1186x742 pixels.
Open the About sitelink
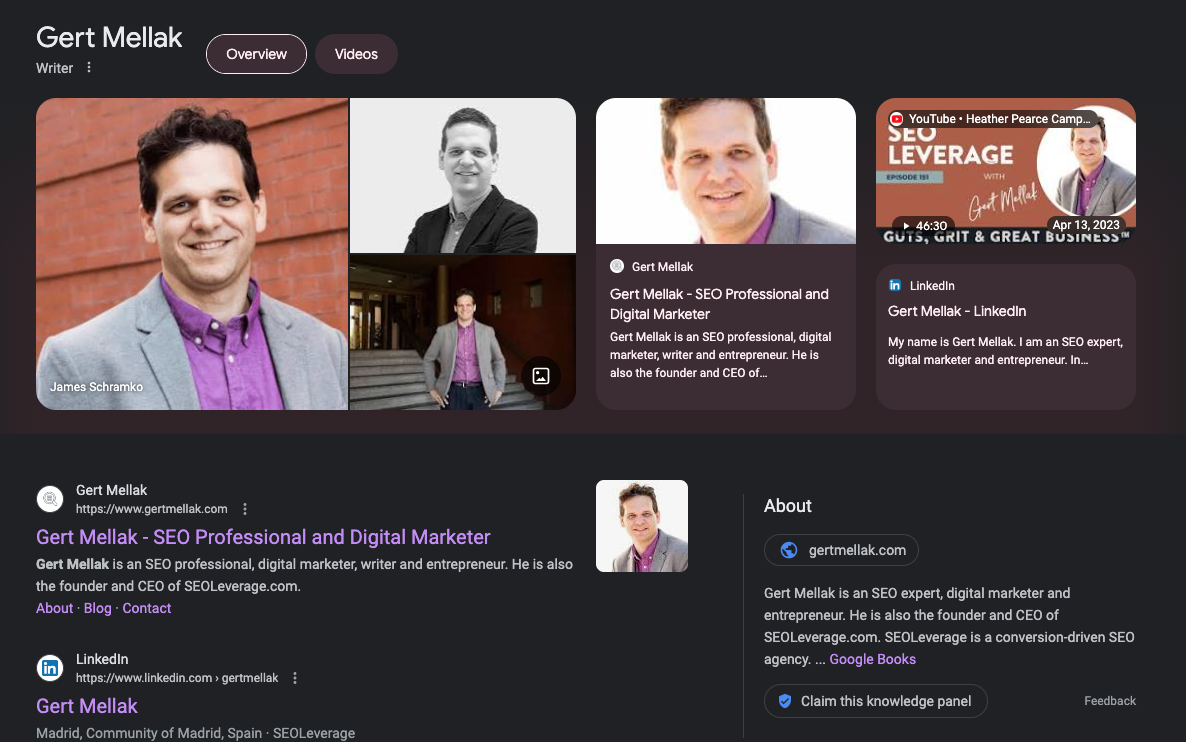click(x=54, y=608)
